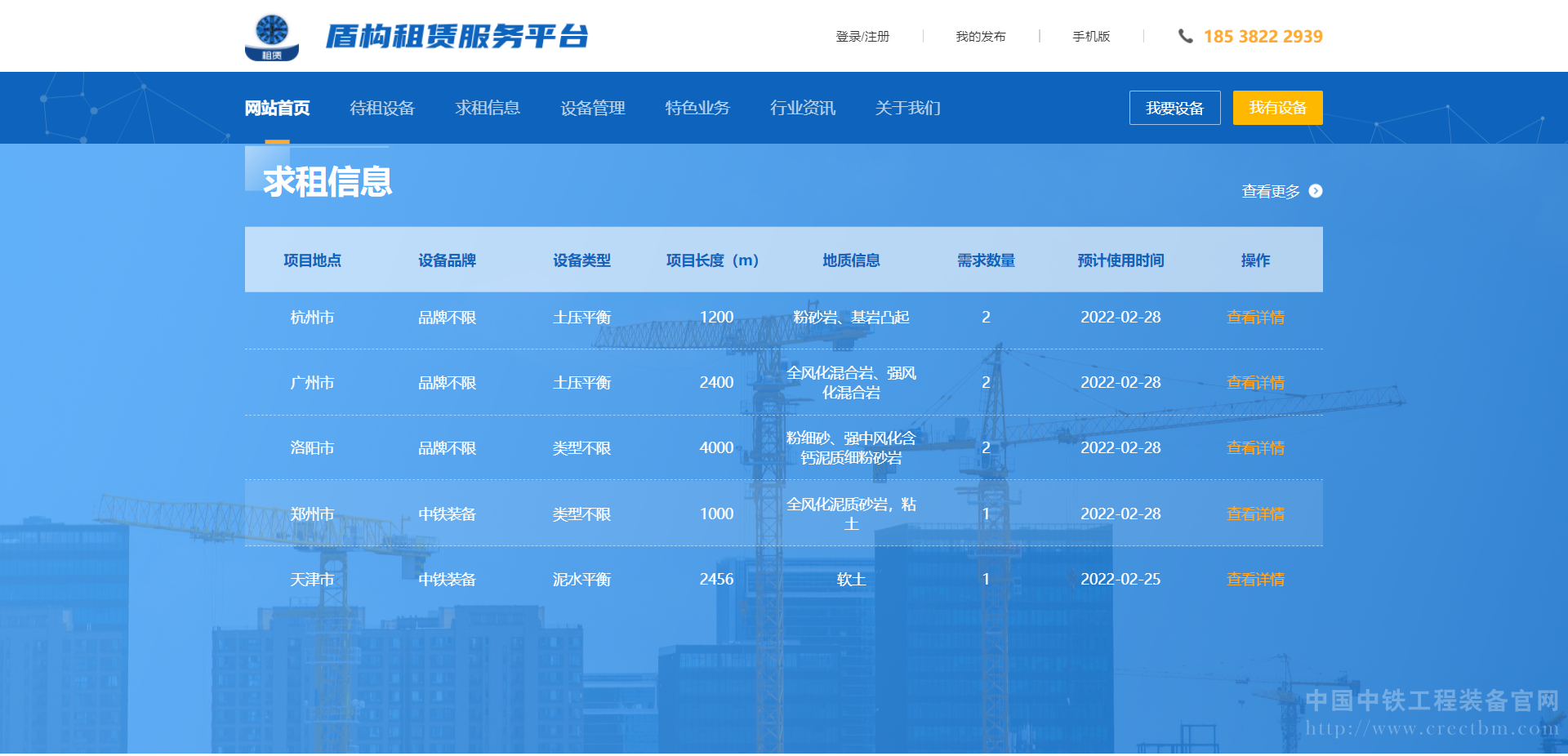The width and height of the screenshot is (1568, 756).
Task: Click the phone icon beside 185 3822 2939
Action: pos(1185,36)
